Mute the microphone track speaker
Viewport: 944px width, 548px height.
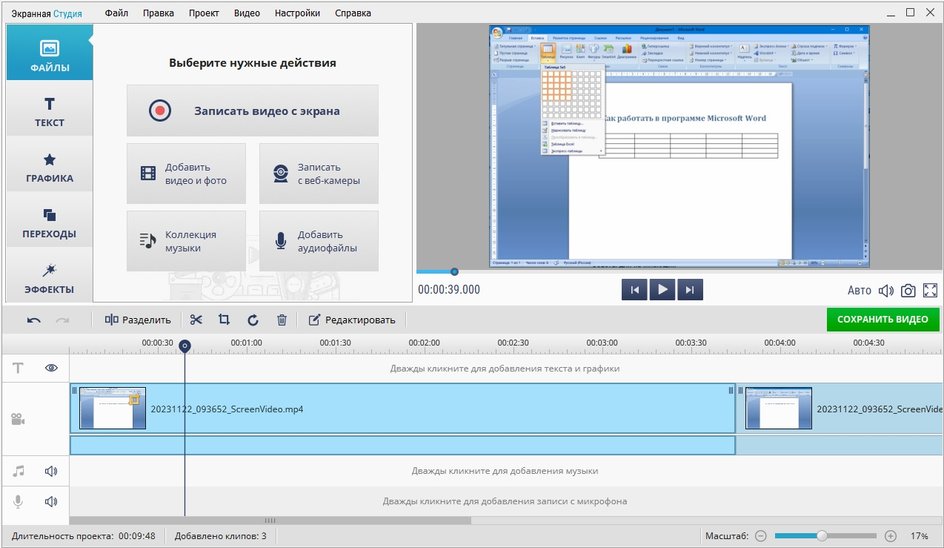tap(51, 501)
